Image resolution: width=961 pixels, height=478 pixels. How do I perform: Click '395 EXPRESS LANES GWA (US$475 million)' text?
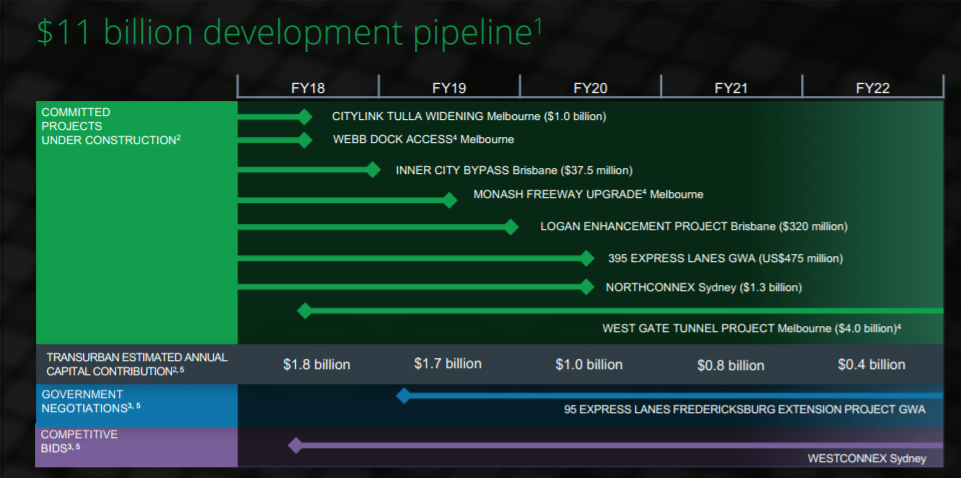[726, 258]
